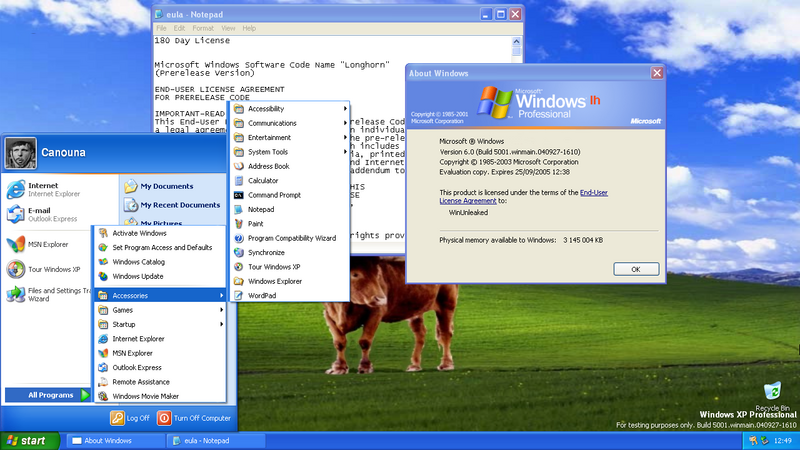This screenshot has width=800, height=450.
Task: Launch Windows Movie Maker
Action: point(160,396)
